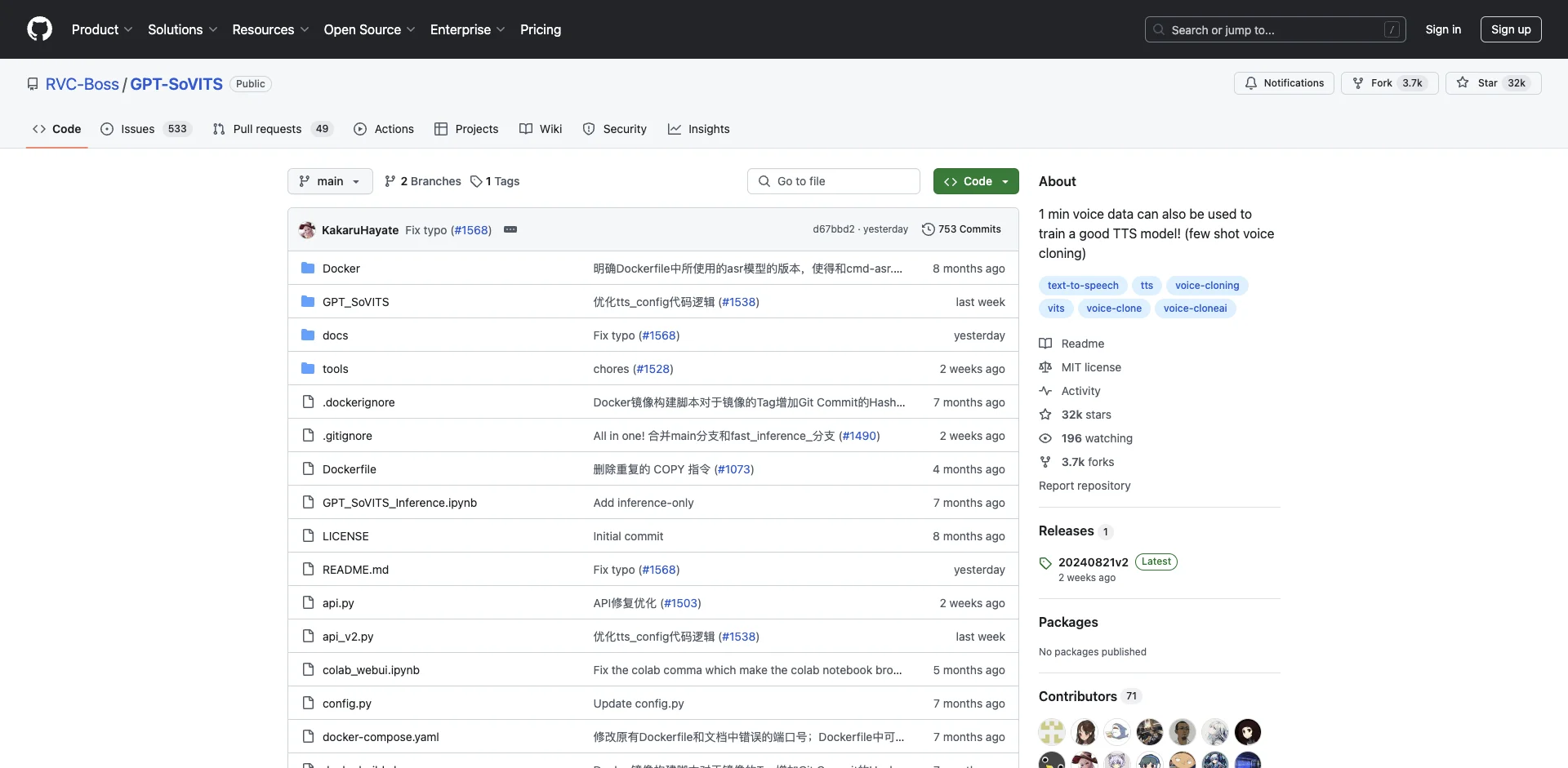Click Sign in link
This screenshot has width=1568, height=768.
pos(1443,29)
